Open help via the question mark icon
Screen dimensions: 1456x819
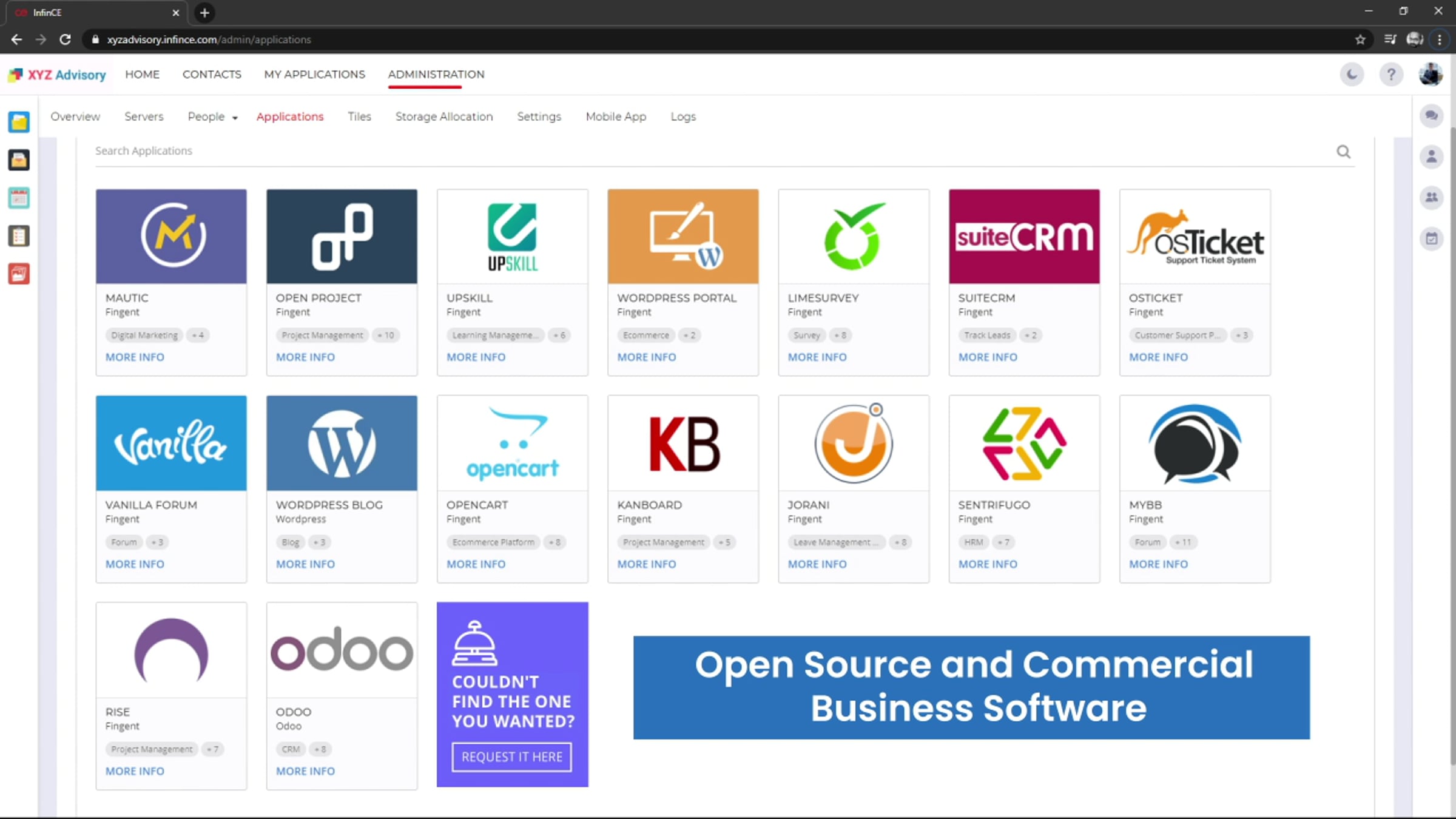pos(1391,75)
